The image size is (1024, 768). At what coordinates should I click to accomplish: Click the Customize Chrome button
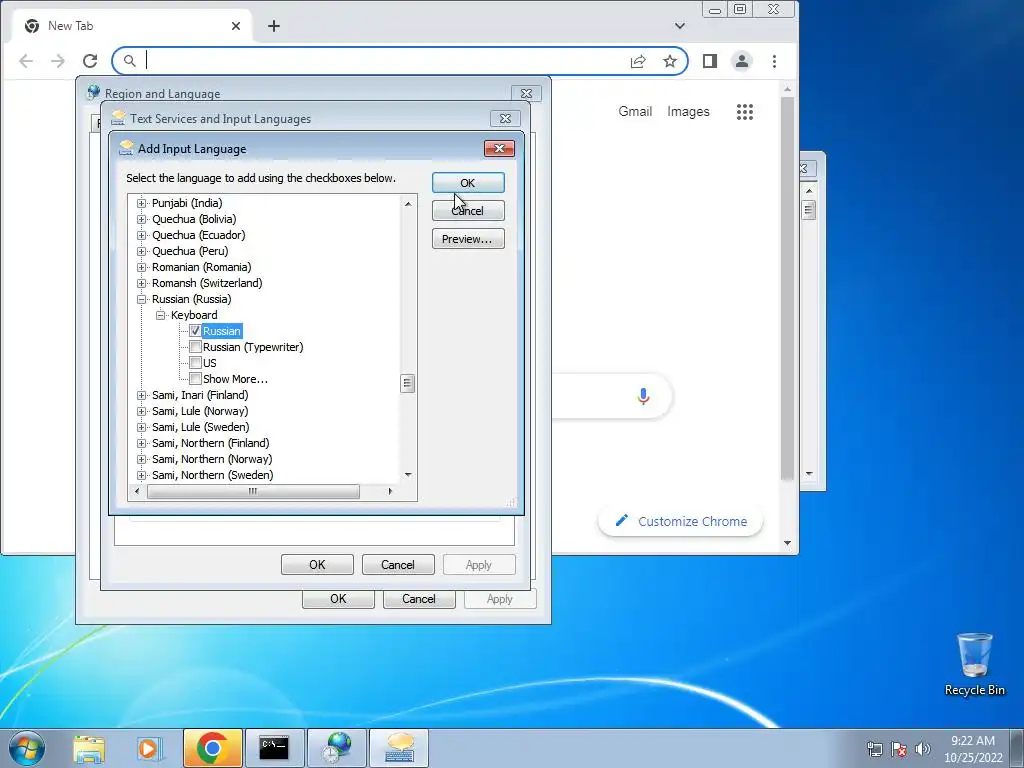(680, 522)
